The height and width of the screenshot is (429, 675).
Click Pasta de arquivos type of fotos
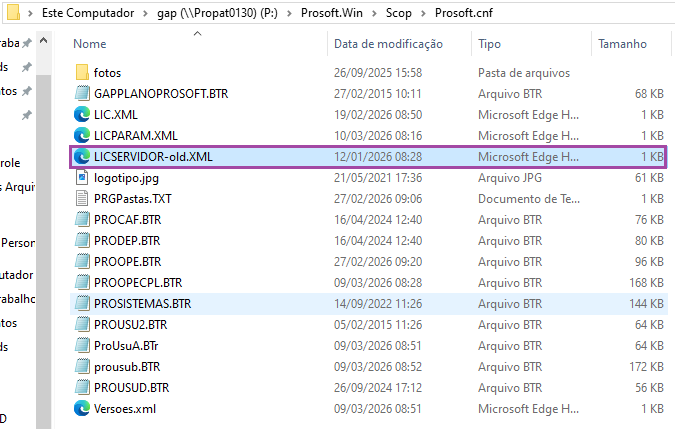(x=524, y=73)
